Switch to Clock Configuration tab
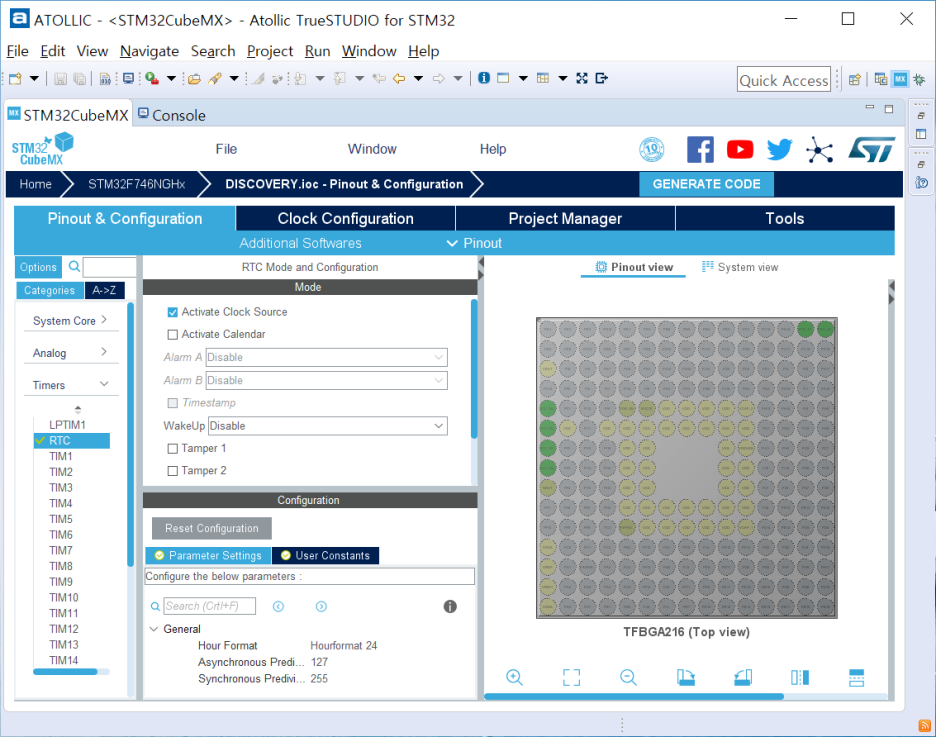The width and height of the screenshot is (936, 737). tap(345, 218)
